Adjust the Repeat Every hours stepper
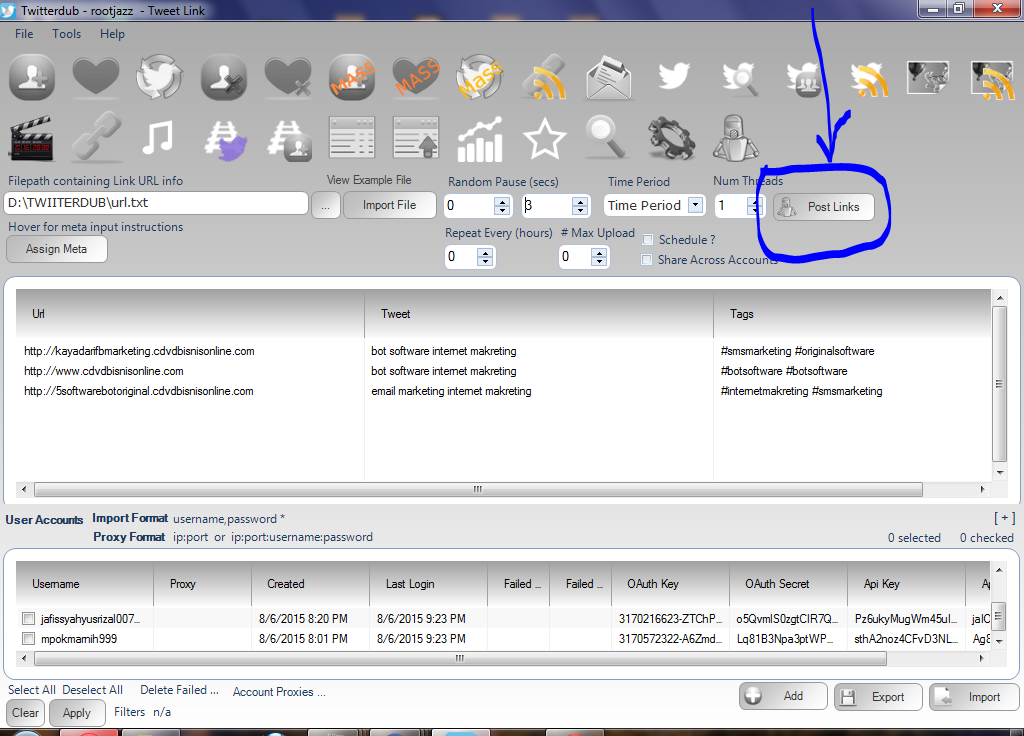This screenshot has width=1024, height=736. (485, 257)
